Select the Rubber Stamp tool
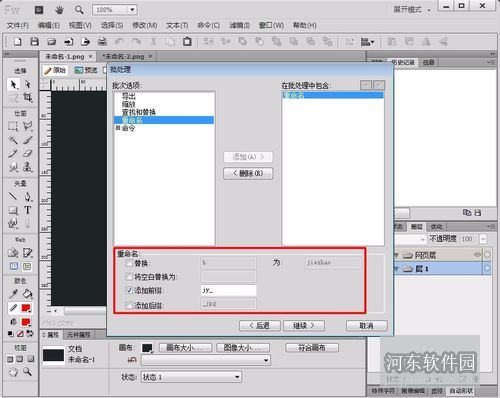The image size is (500, 398). click(28, 167)
